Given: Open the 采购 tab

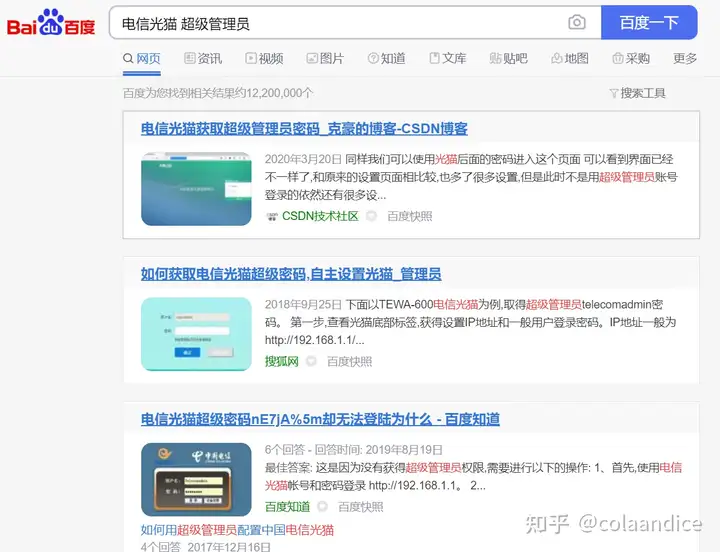Looking at the screenshot, I should (x=631, y=59).
